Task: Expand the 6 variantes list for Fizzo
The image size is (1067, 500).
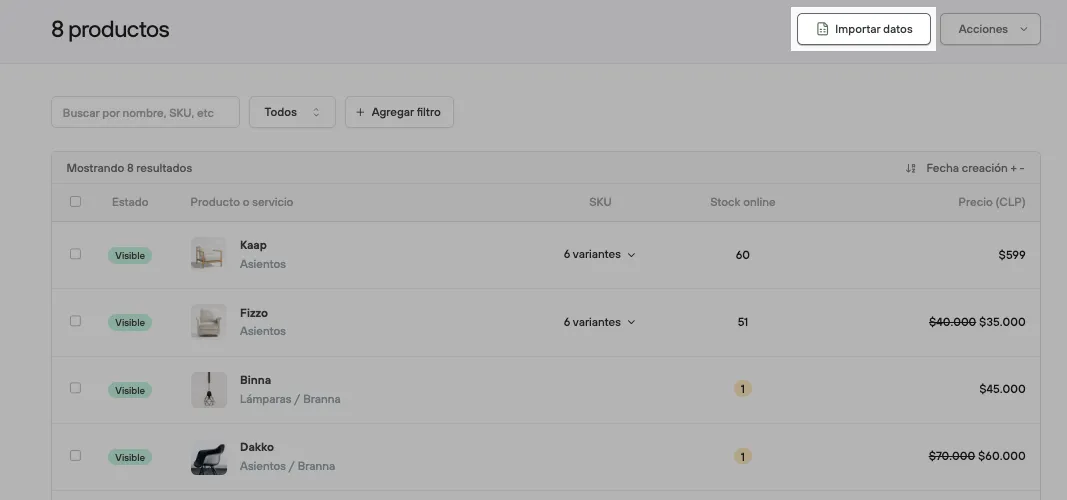Action: [x=599, y=322]
